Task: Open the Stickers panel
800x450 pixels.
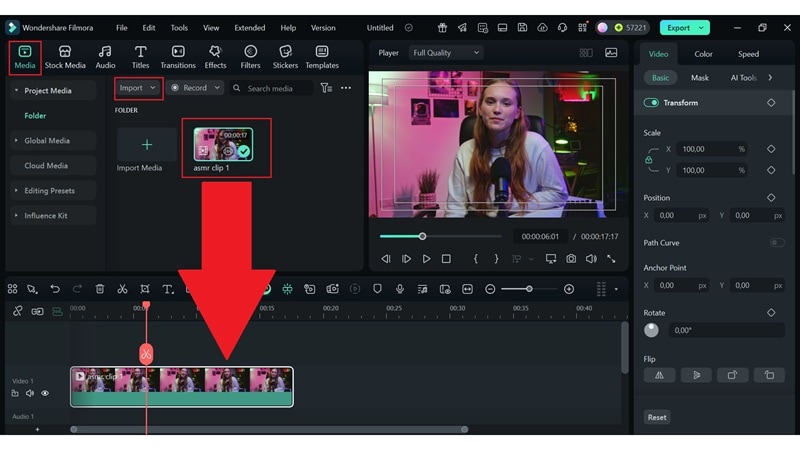Action: coord(285,57)
